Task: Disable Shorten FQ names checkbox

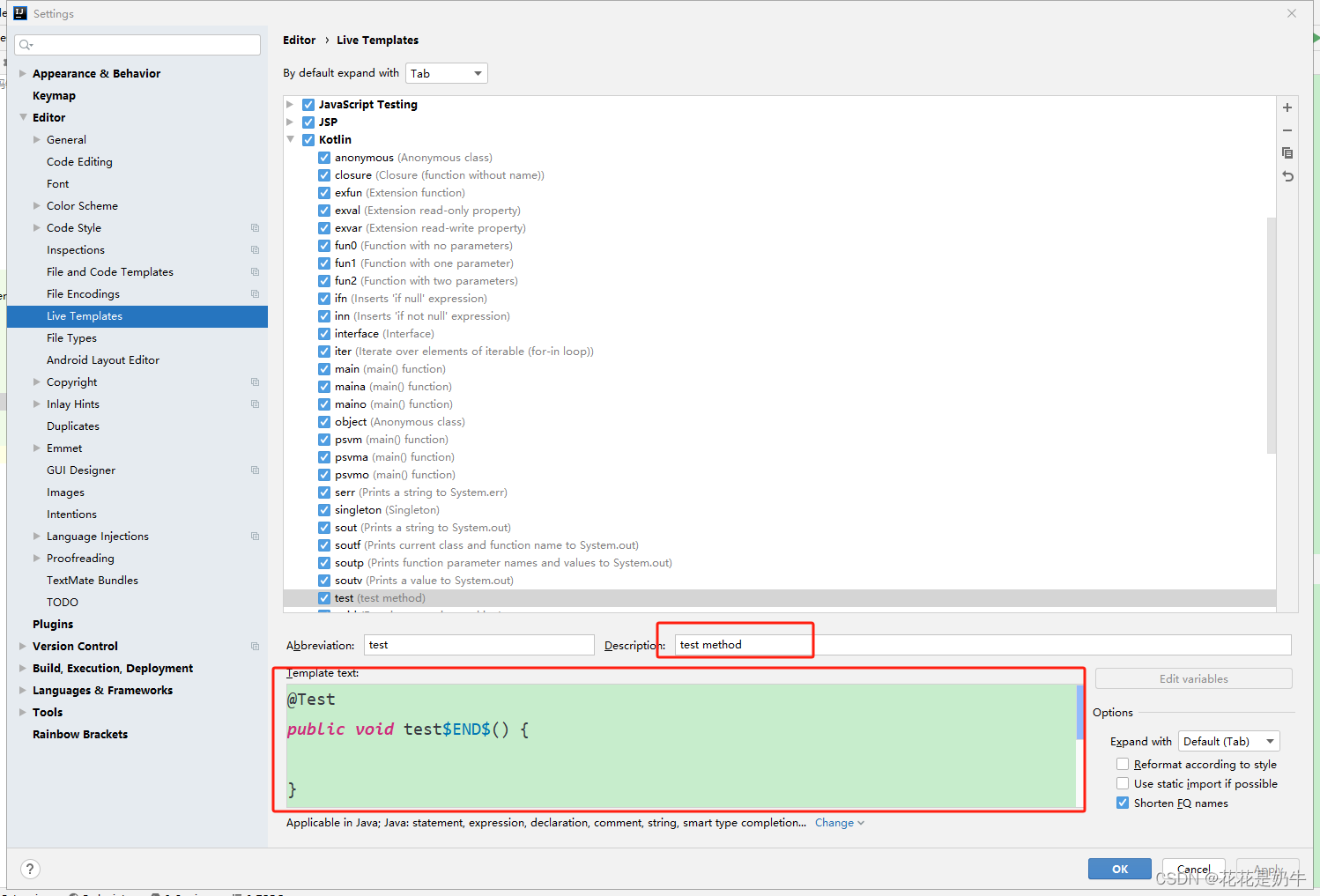Action: coord(1123,803)
